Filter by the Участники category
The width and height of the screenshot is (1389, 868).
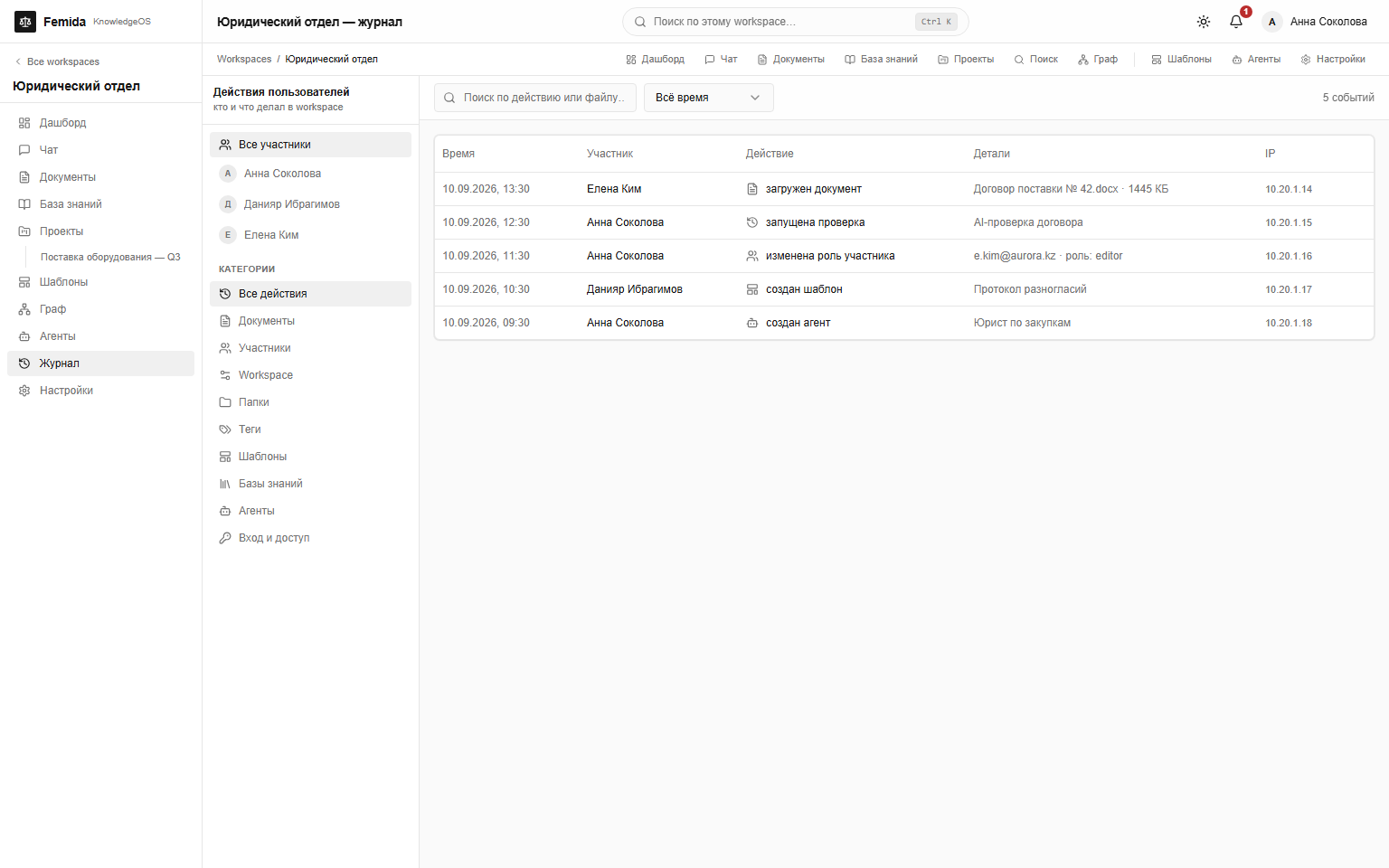[310, 348]
